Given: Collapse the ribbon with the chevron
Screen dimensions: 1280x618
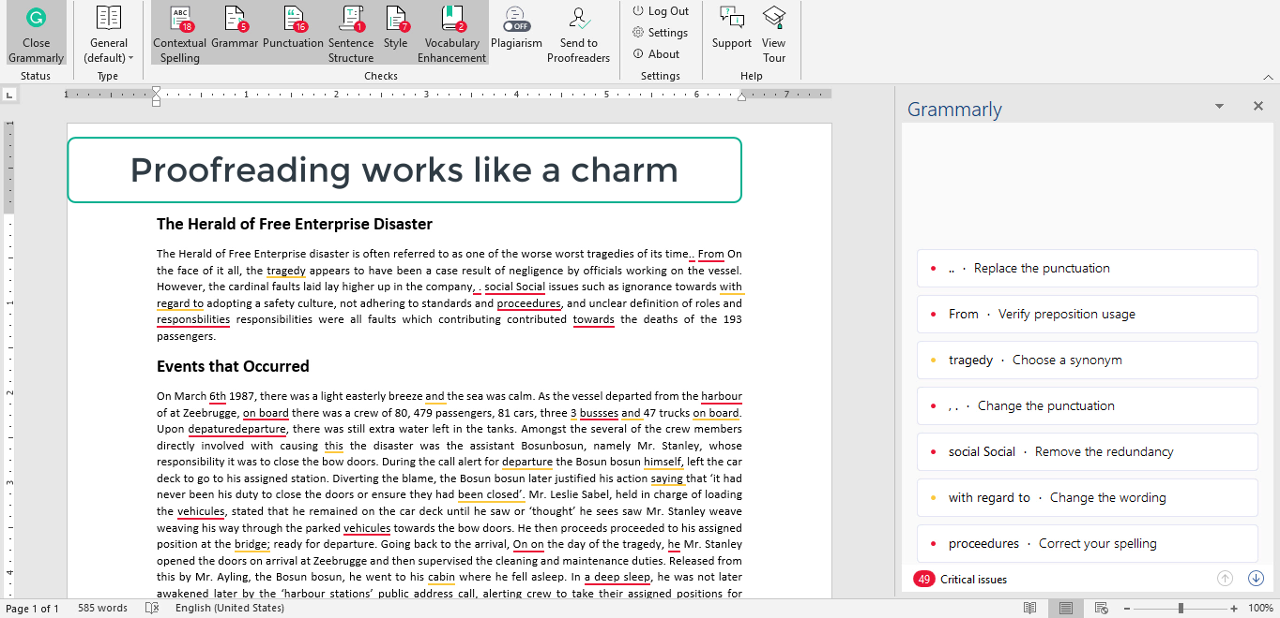Looking at the screenshot, I should pyautogui.click(x=1268, y=77).
